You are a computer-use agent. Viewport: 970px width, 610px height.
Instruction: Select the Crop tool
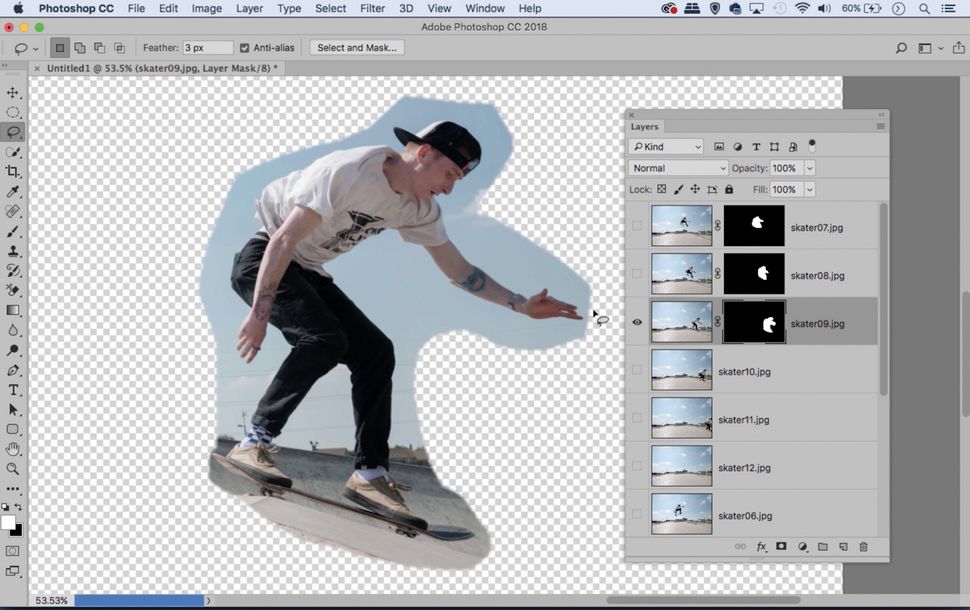(13, 170)
